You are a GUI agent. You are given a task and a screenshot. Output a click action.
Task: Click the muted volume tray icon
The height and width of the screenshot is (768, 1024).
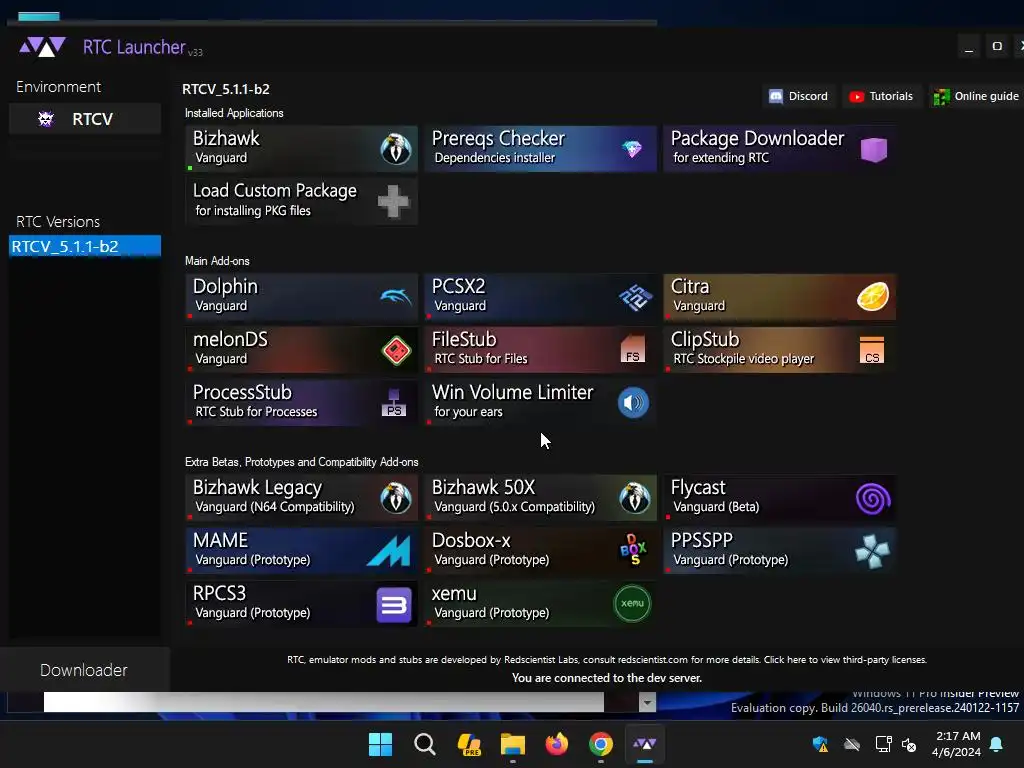pyautogui.click(x=908, y=744)
